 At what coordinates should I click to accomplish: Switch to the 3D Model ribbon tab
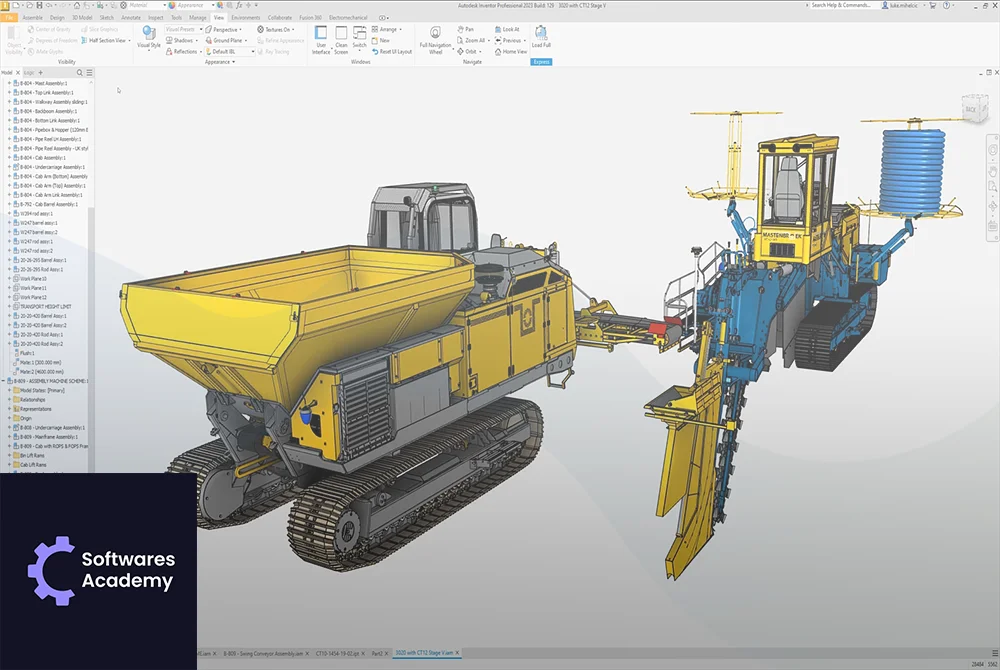82,18
